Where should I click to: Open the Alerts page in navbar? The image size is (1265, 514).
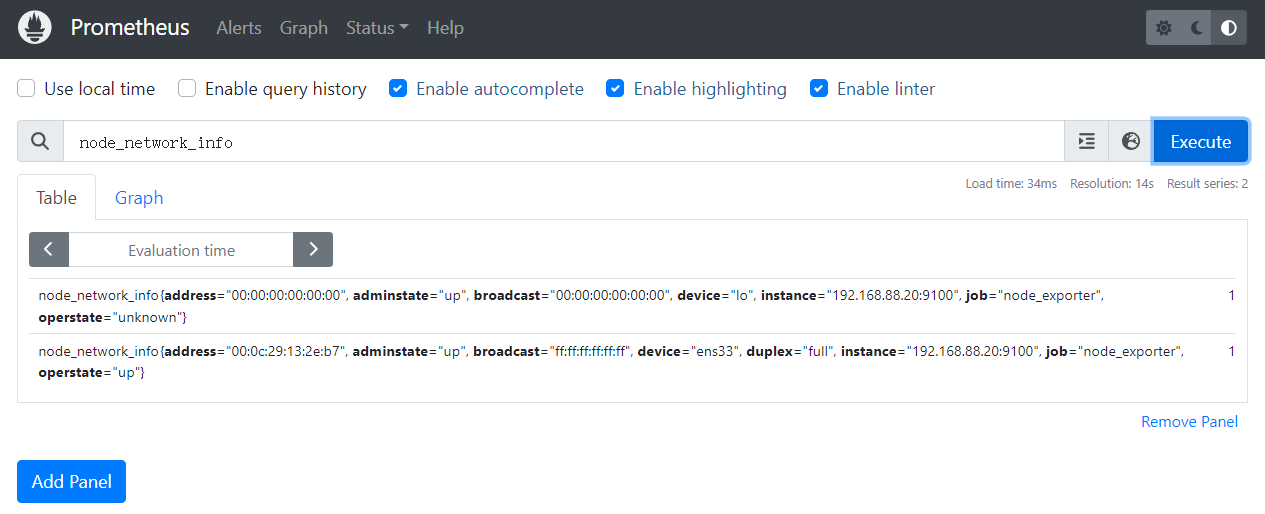(x=239, y=28)
